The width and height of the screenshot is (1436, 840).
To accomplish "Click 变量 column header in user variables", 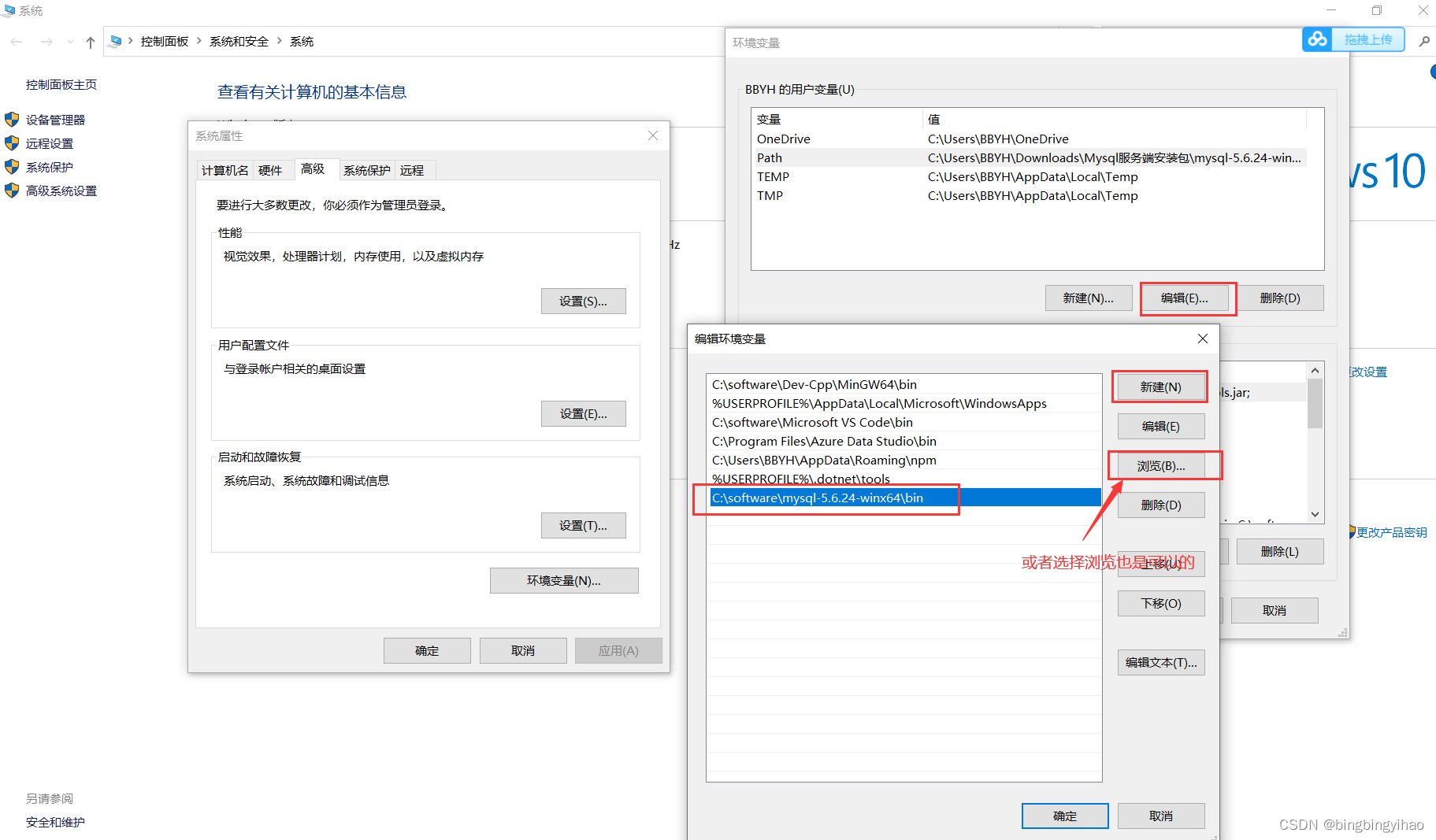I will pyautogui.click(x=837, y=119).
